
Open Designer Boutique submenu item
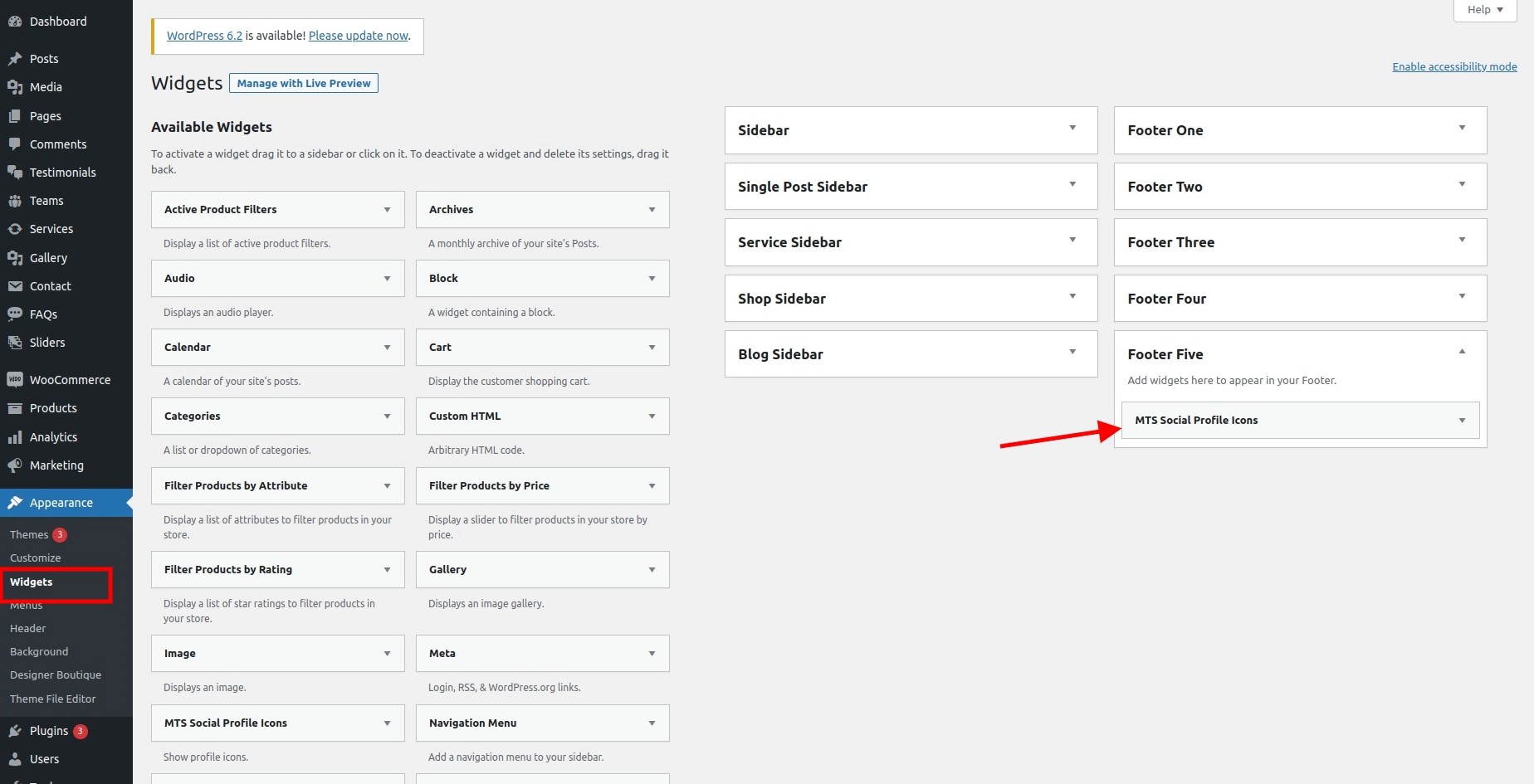56,675
